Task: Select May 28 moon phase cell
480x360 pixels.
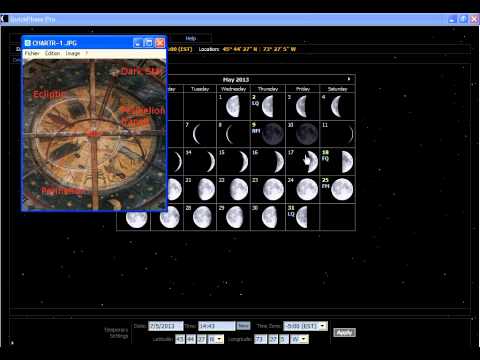Action: 200,217
